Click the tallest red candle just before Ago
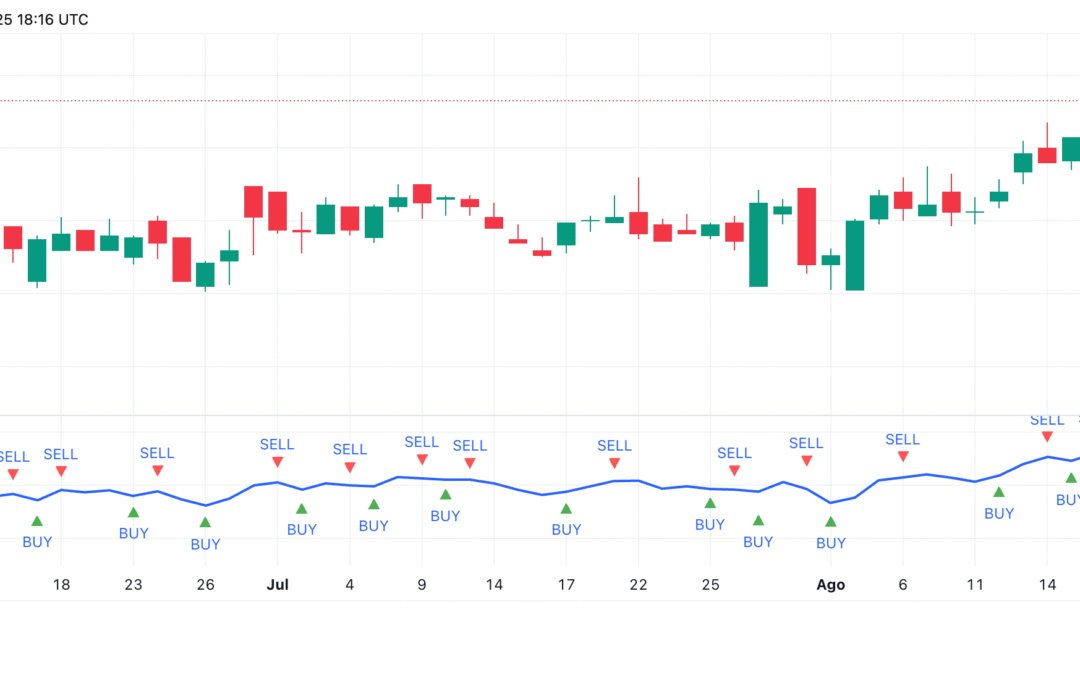The width and height of the screenshot is (1080, 675). [x=806, y=226]
